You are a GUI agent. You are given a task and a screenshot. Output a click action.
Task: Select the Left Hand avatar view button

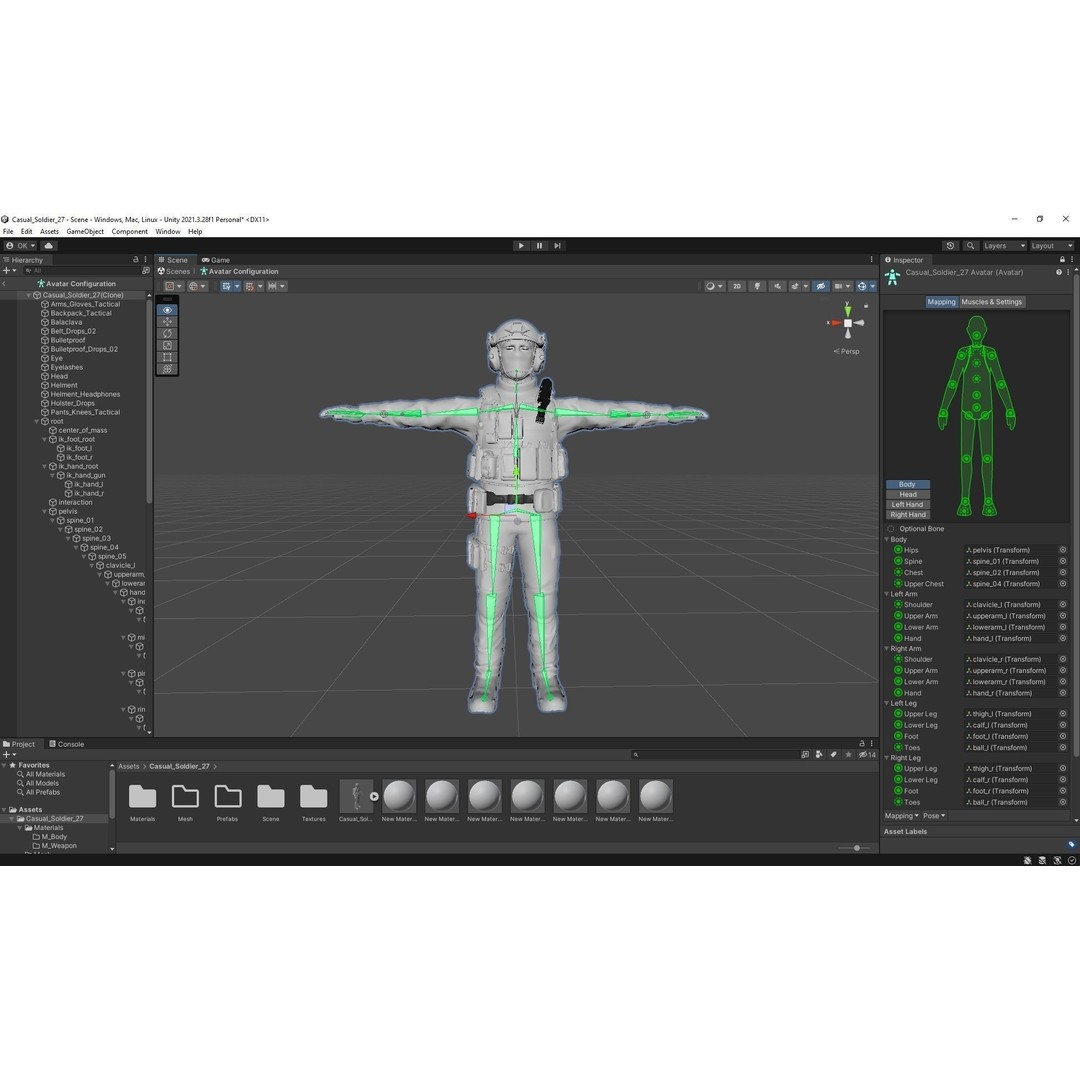click(x=906, y=504)
